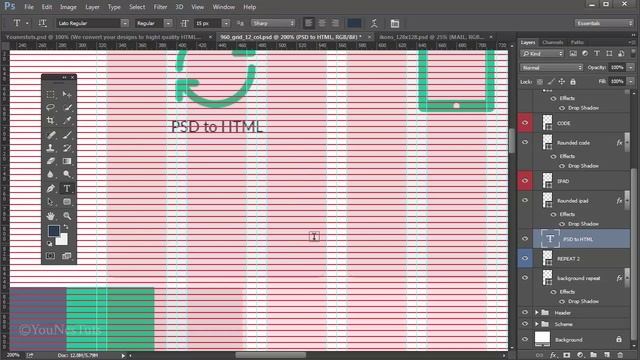Select the Clone Stamp tool

pyautogui.click(x=51, y=148)
